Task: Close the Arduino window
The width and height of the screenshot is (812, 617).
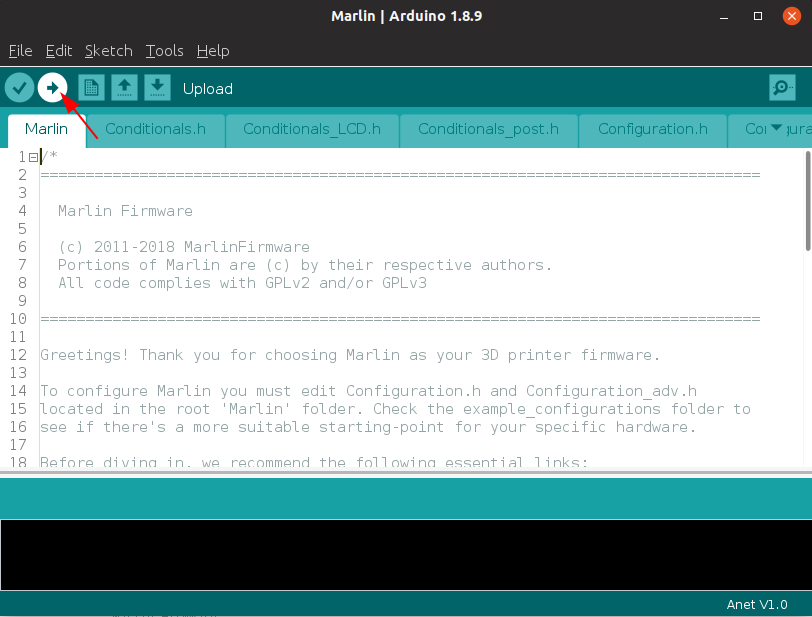Action: click(792, 17)
